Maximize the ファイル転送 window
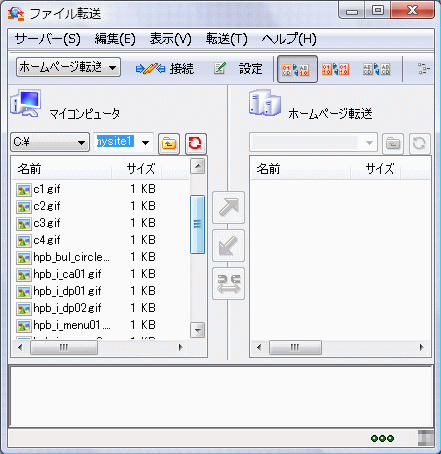 point(377,11)
